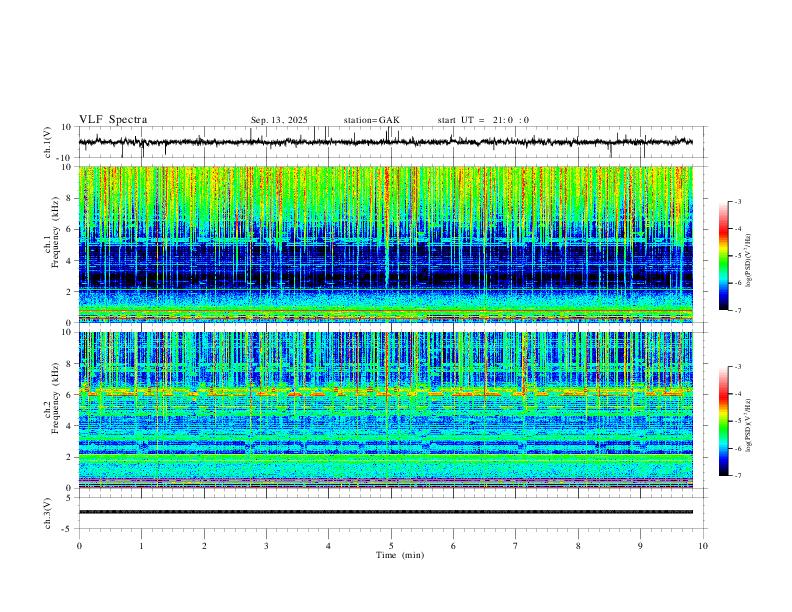This screenshot has height=612, width=792.
Task: Click the ch.1 spectrogram plot
Action: 385,244
